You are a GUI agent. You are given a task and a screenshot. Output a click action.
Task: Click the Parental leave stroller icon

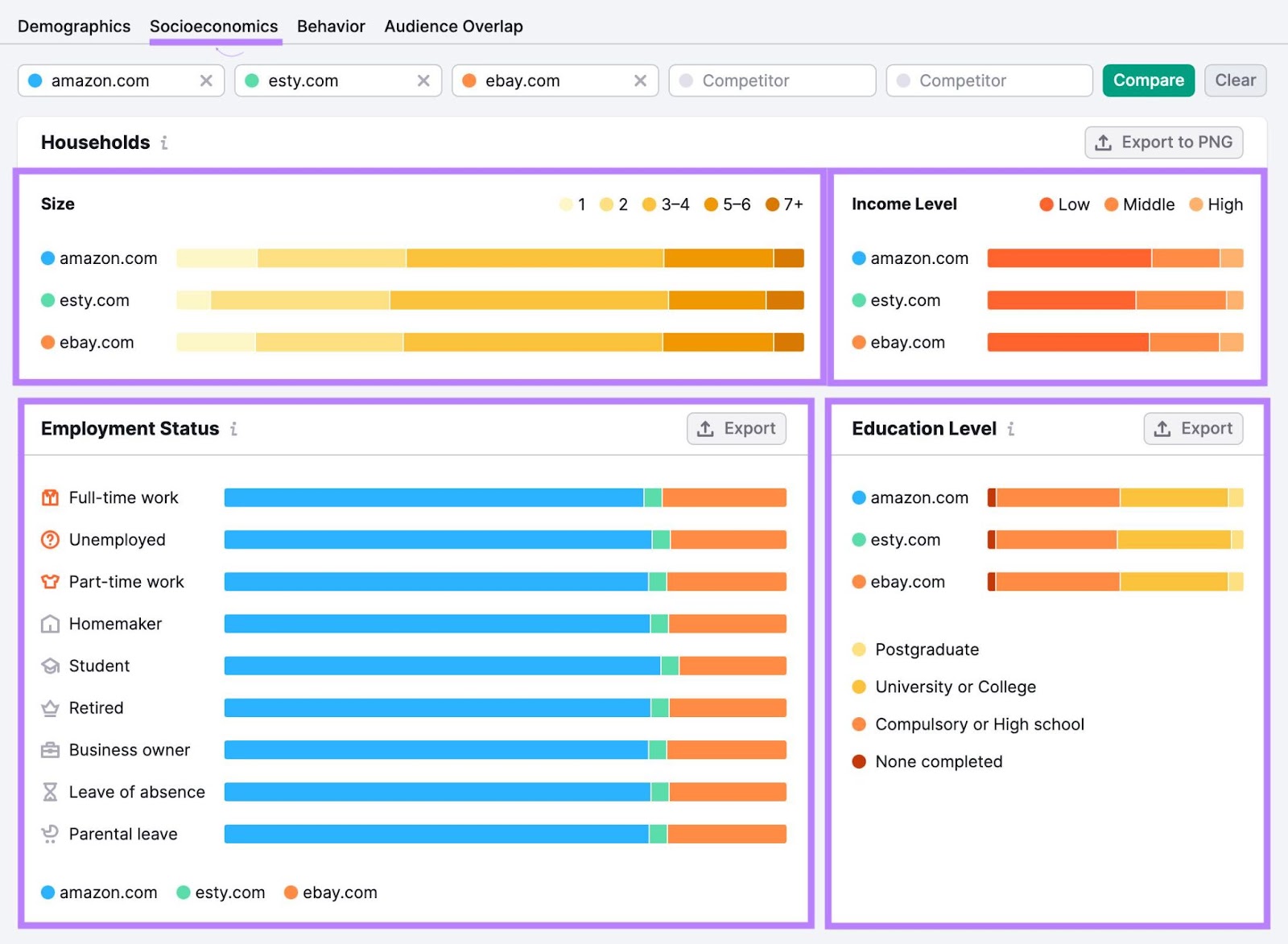[49, 834]
